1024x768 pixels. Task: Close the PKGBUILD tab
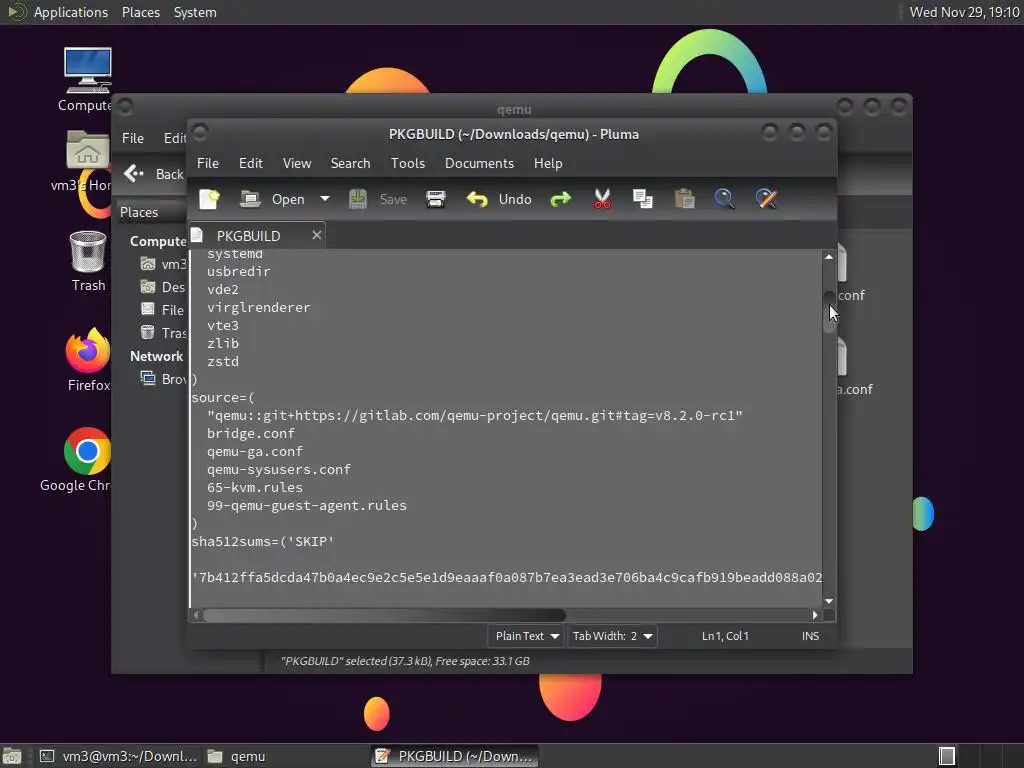pyautogui.click(x=317, y=235)
